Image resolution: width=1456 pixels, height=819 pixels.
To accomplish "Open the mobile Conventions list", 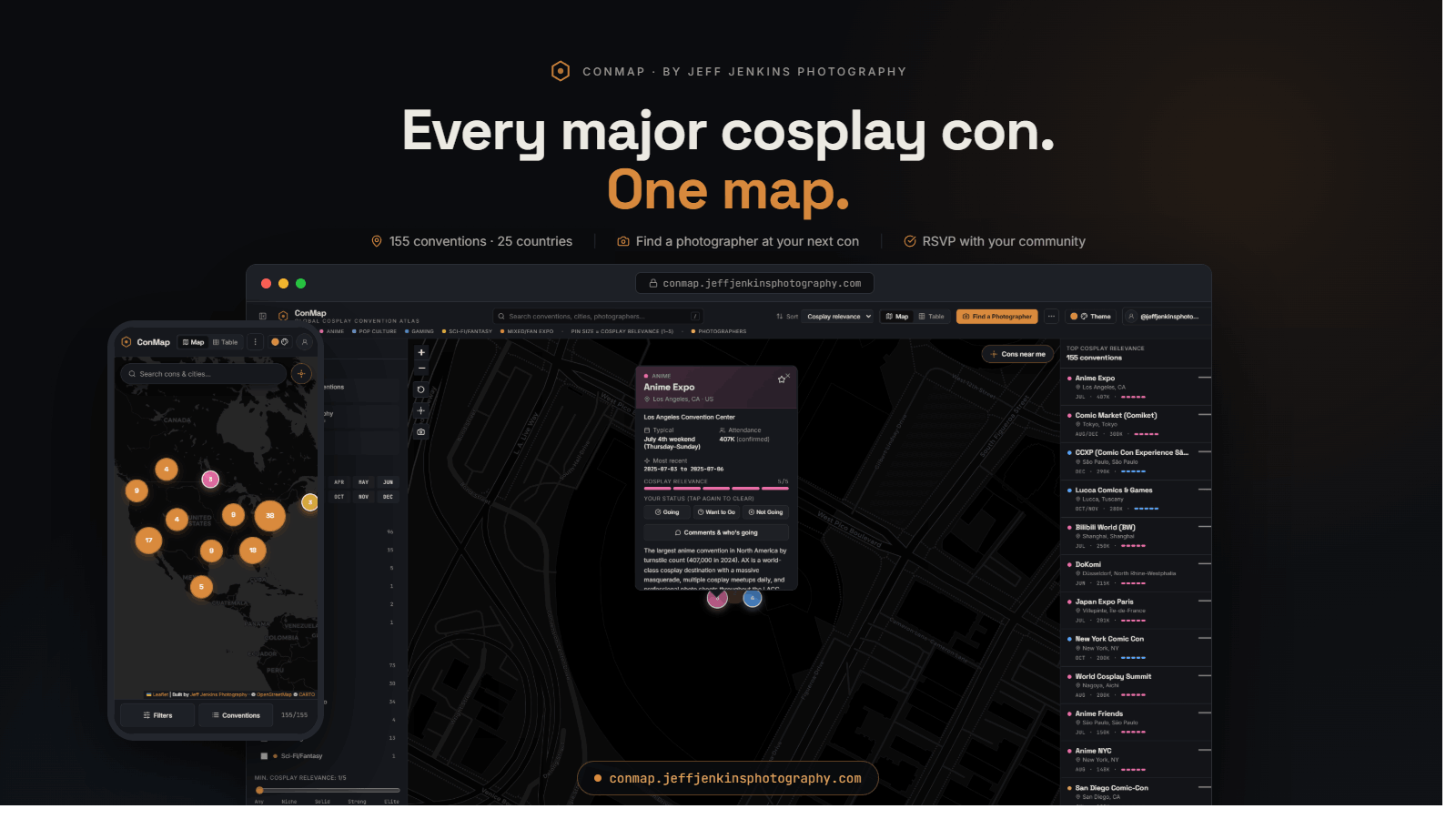I will point(237,715).
